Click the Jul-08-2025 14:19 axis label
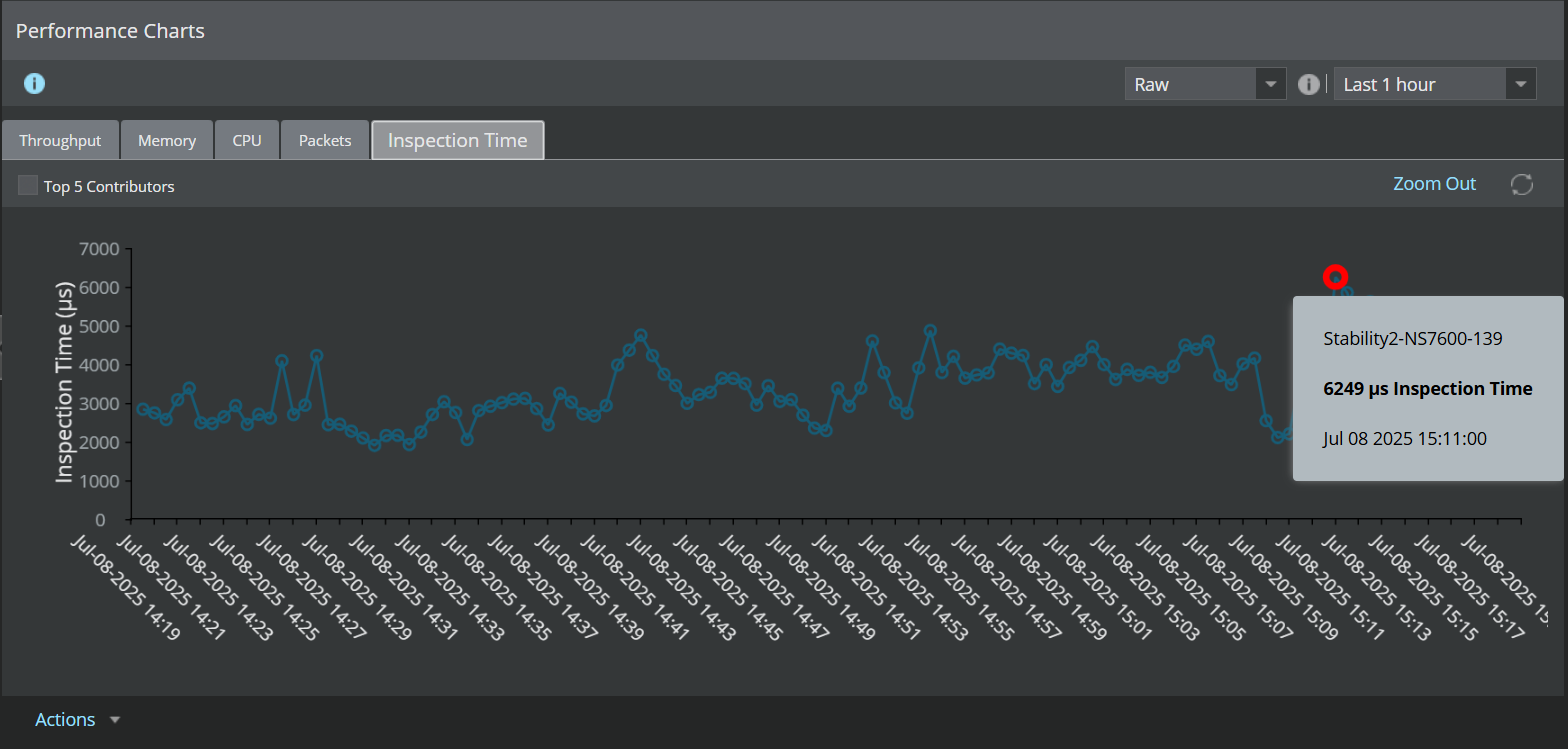The height and width of the screenshot is (749, 1568). (128, 585)
